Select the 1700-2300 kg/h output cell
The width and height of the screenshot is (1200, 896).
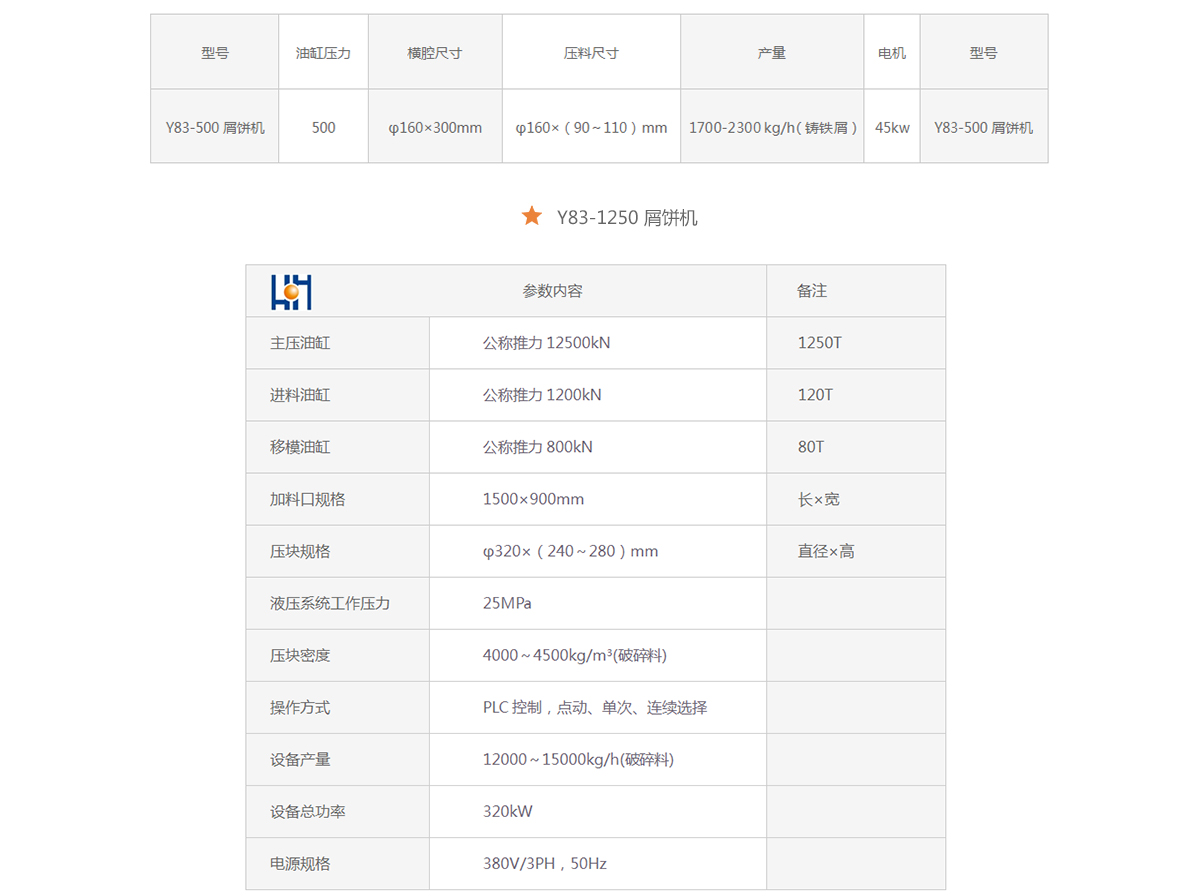pos(773,127)
